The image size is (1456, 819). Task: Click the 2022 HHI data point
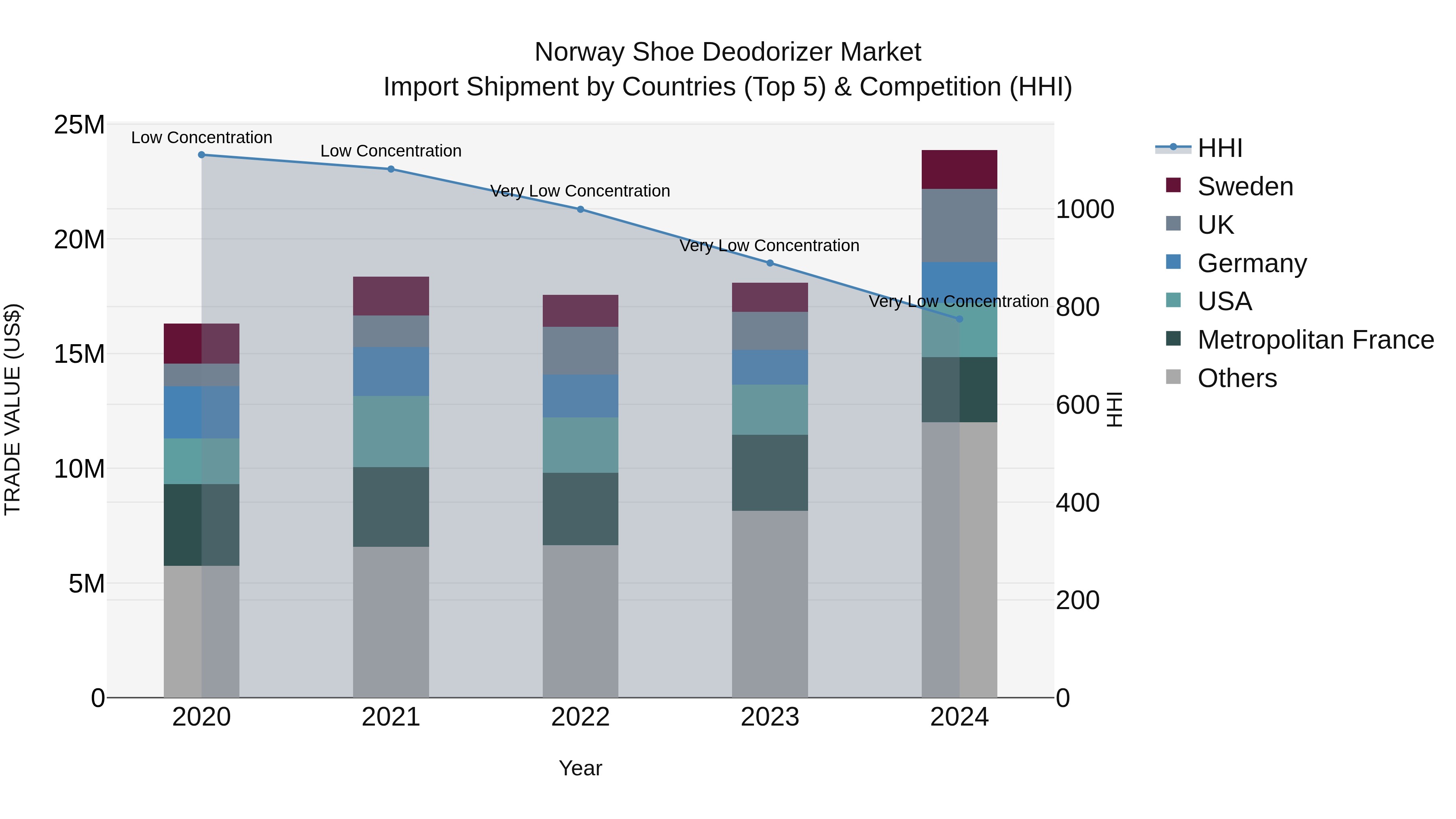tap(580, 209)
